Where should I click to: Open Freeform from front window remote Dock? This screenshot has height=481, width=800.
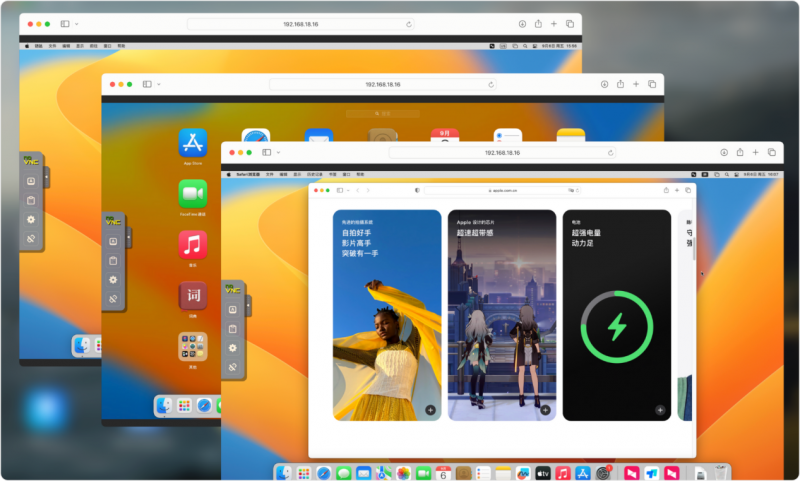(x=522, y=473)
